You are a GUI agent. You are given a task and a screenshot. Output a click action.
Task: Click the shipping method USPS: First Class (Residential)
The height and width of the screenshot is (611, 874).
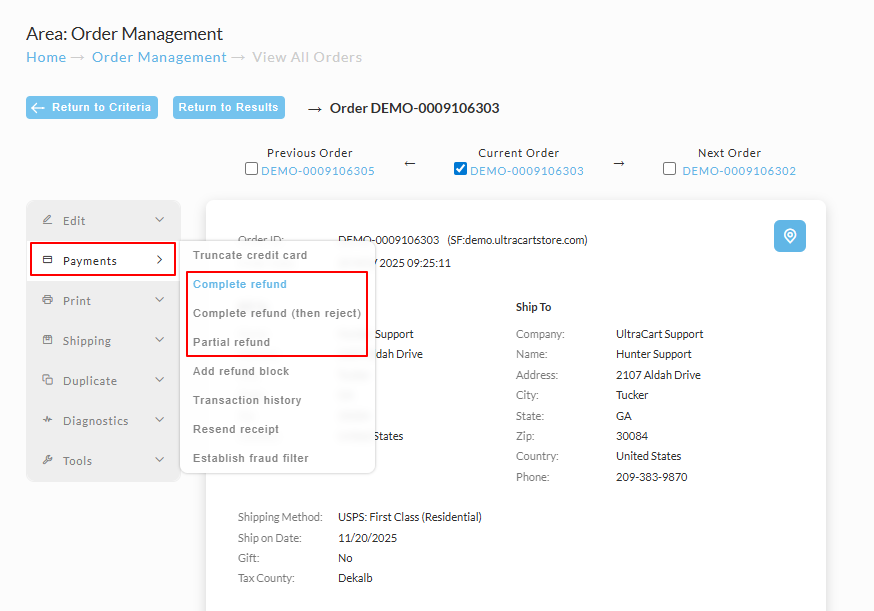point(410,517)
